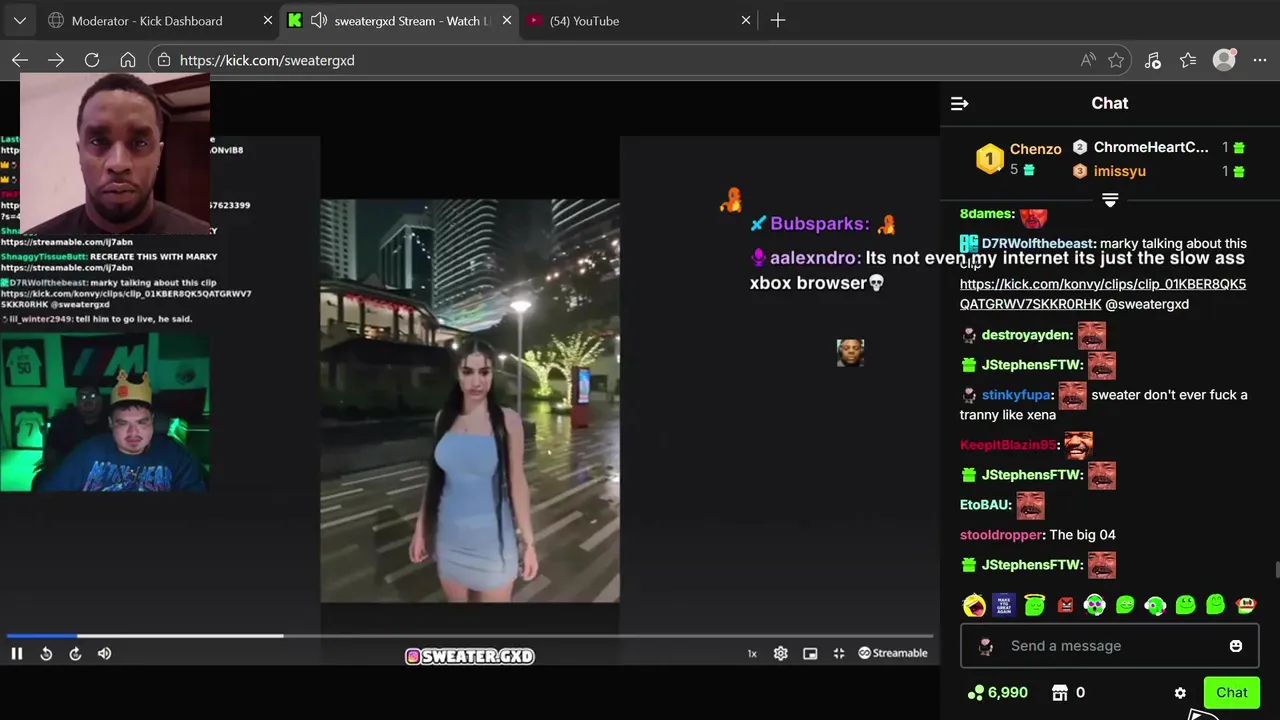Open the browser profile avatar
Image resolution: width=1280 pixels, height=720 pixels.
pyautogui.click(x=1224, y=60)
